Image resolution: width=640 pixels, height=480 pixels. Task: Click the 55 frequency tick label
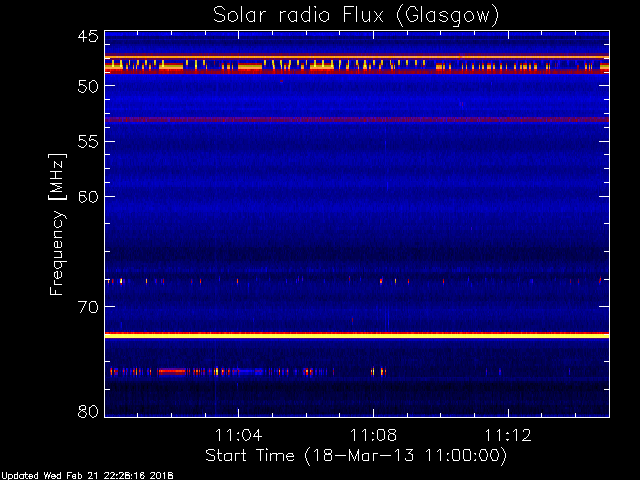point(88,142)
